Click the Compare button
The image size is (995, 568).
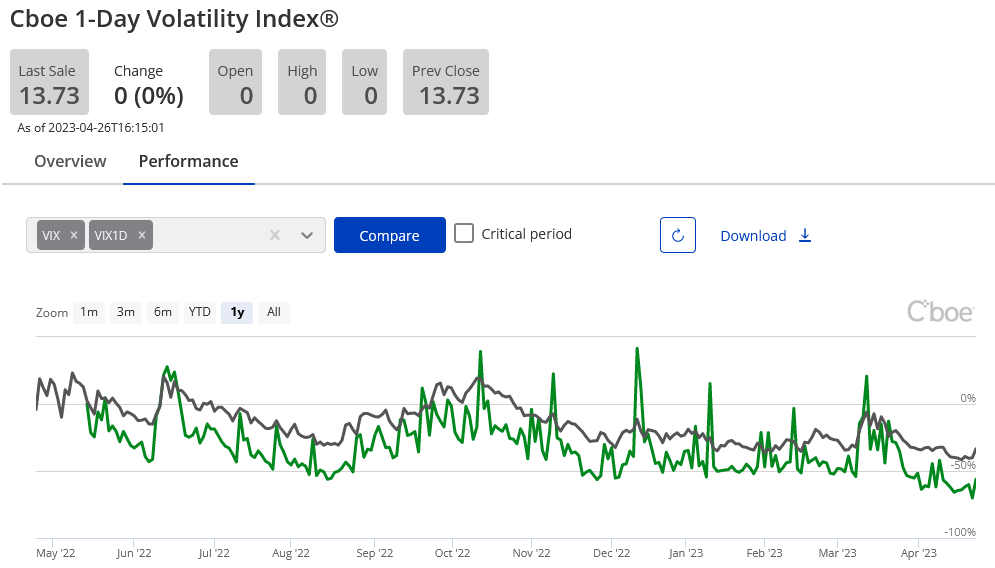(x=390, y=235)
